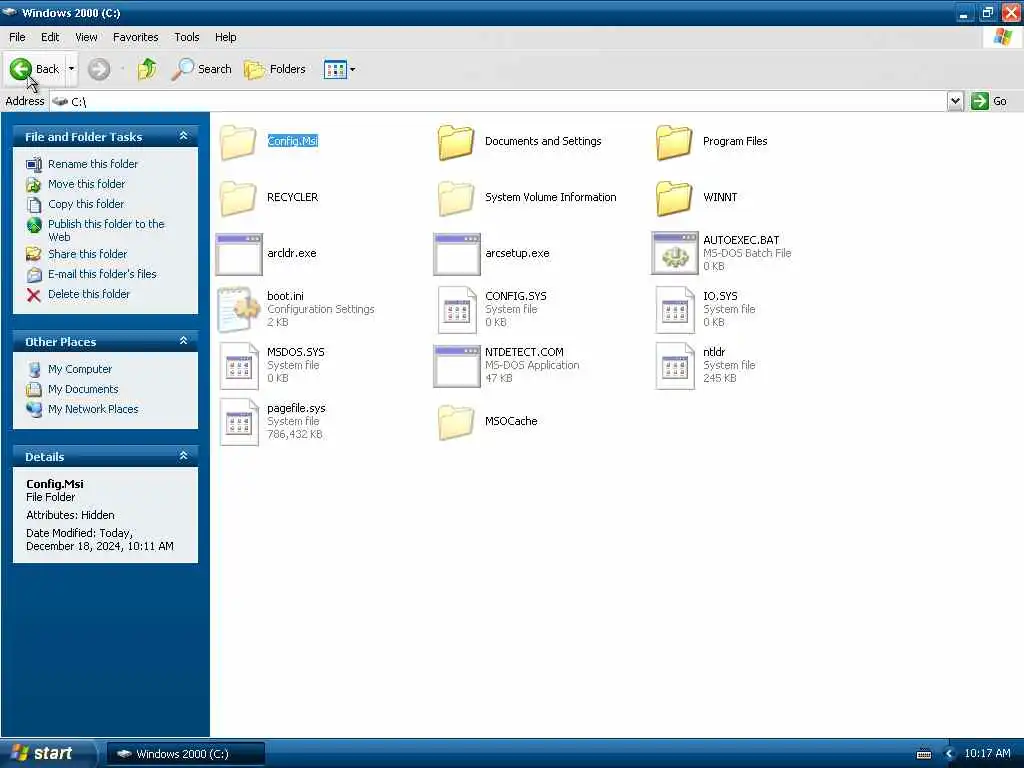Click E-mail this folder's files link
The height and width of the screenshot is (768, 1024).
(x=102, y=274)
